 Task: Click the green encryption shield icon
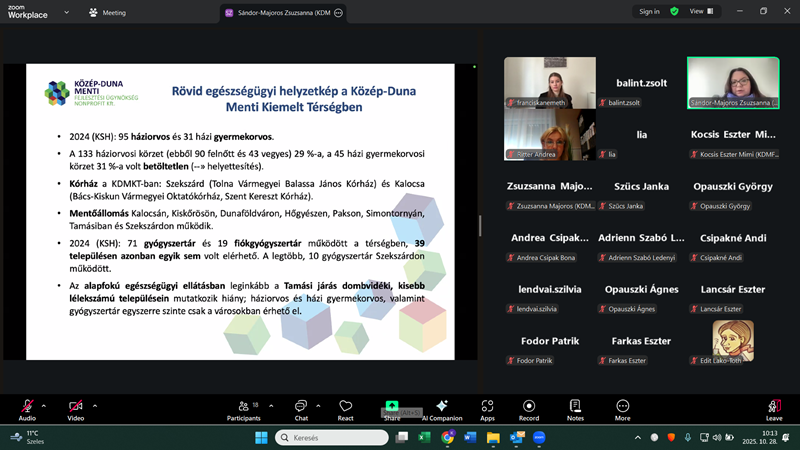(x=674, y=11)
